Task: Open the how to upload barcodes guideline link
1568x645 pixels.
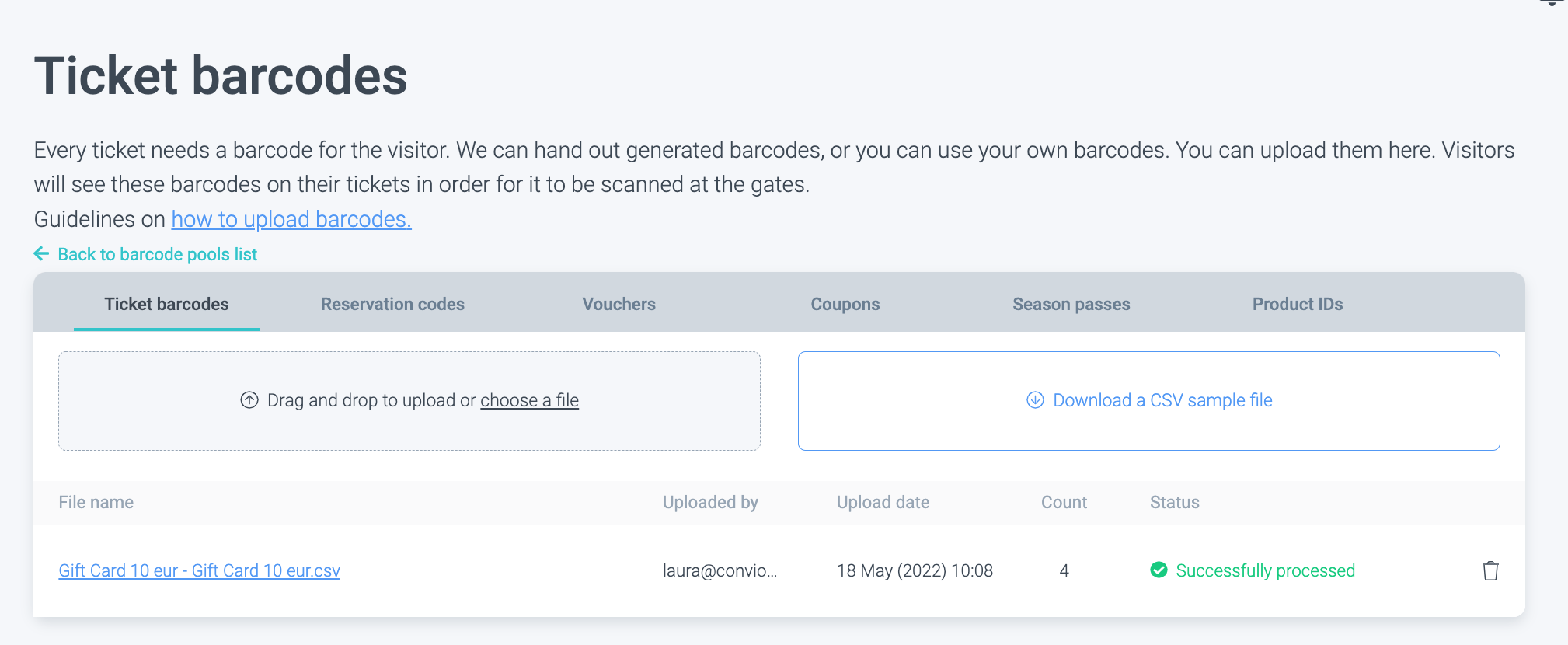Action: [x=291, y=219]
